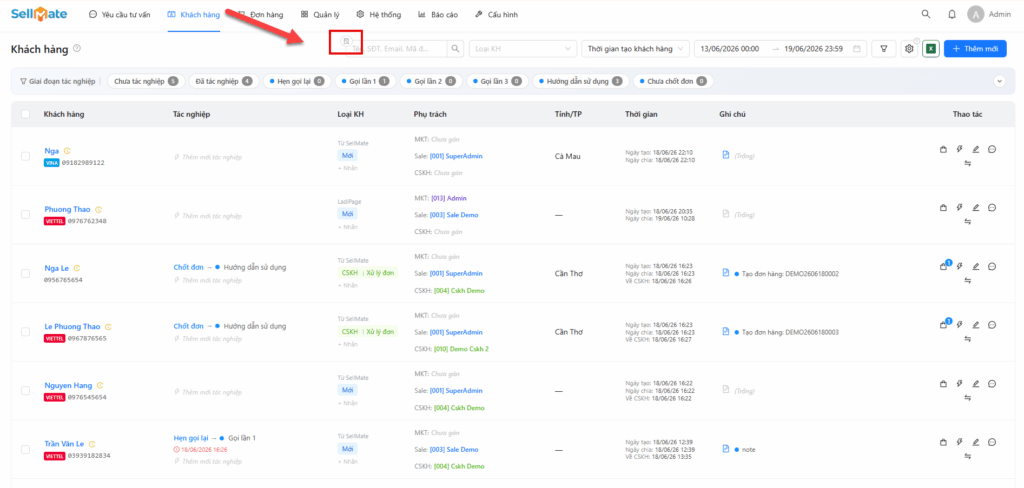Image resolution: width=1024 pixels, height=488 pixels.
Task: Open the bag icon with badge for Nga Le
Action: (x=944, y=265)
